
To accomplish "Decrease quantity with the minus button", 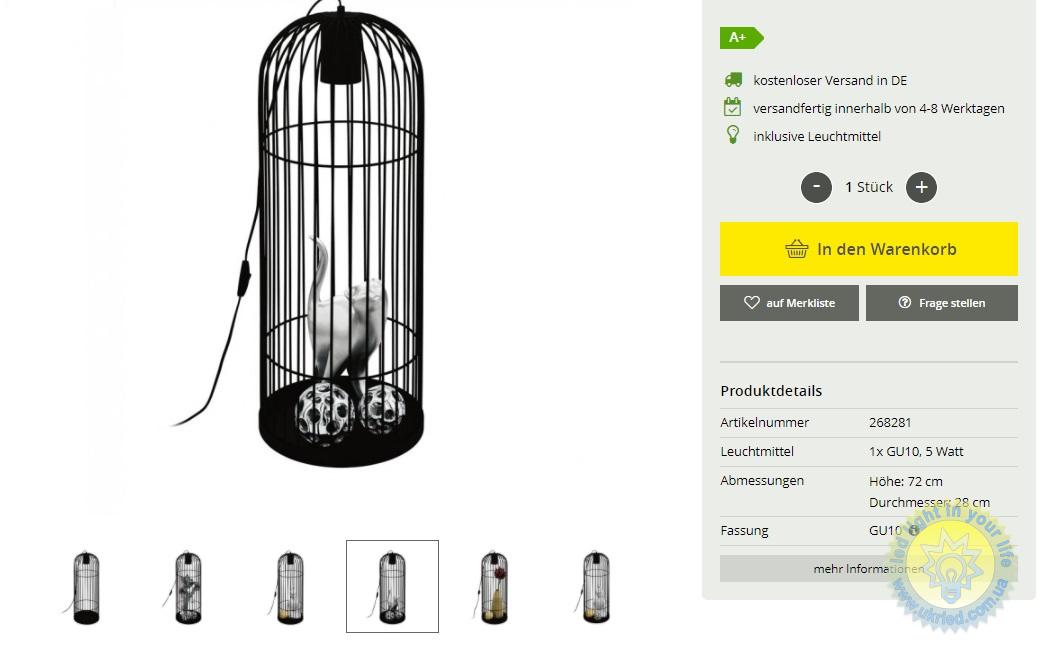I will click(816, 187).
